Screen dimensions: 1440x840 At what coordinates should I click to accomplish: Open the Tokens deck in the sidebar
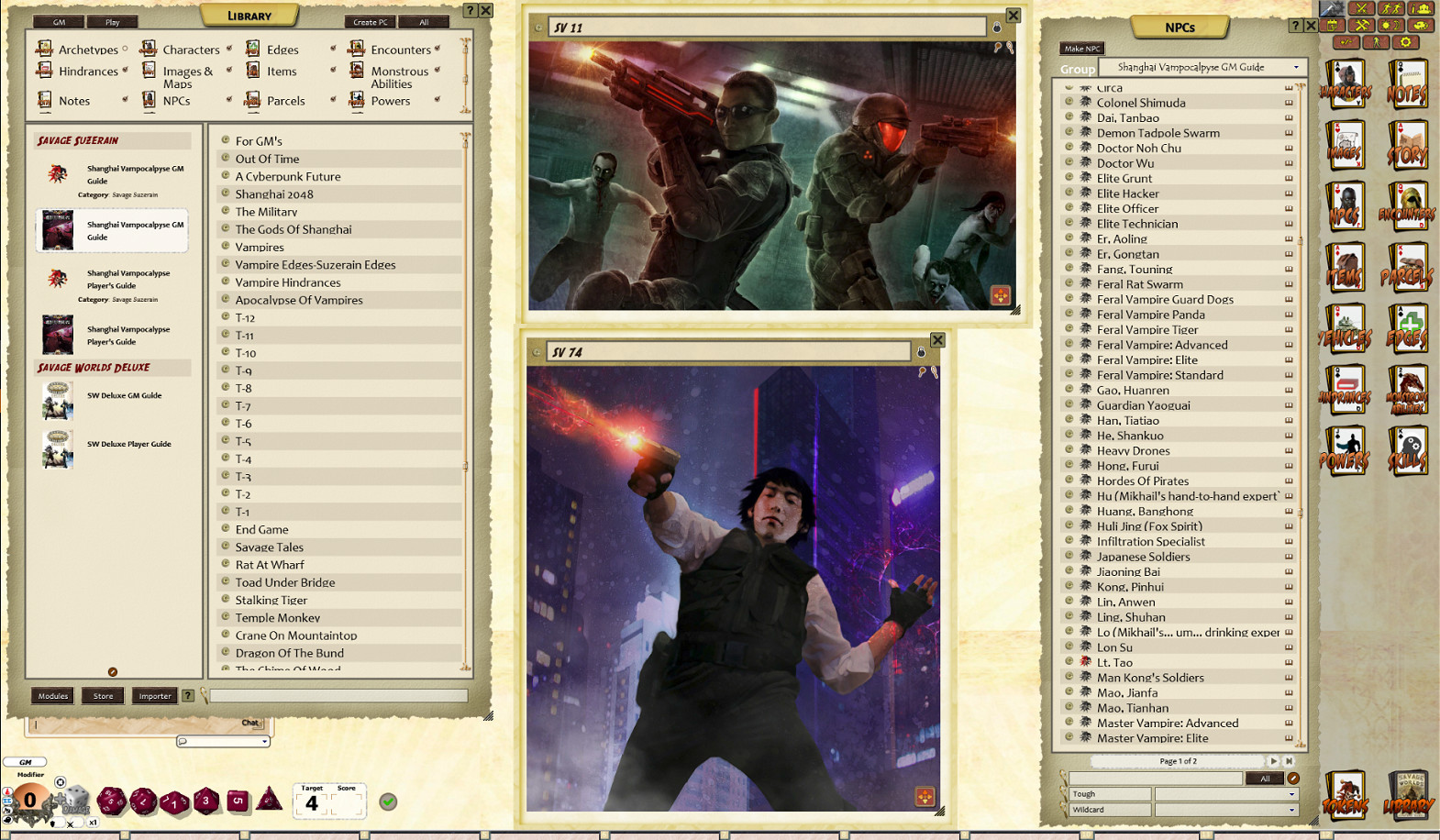pyautogui.click(x=1346, y=795)
